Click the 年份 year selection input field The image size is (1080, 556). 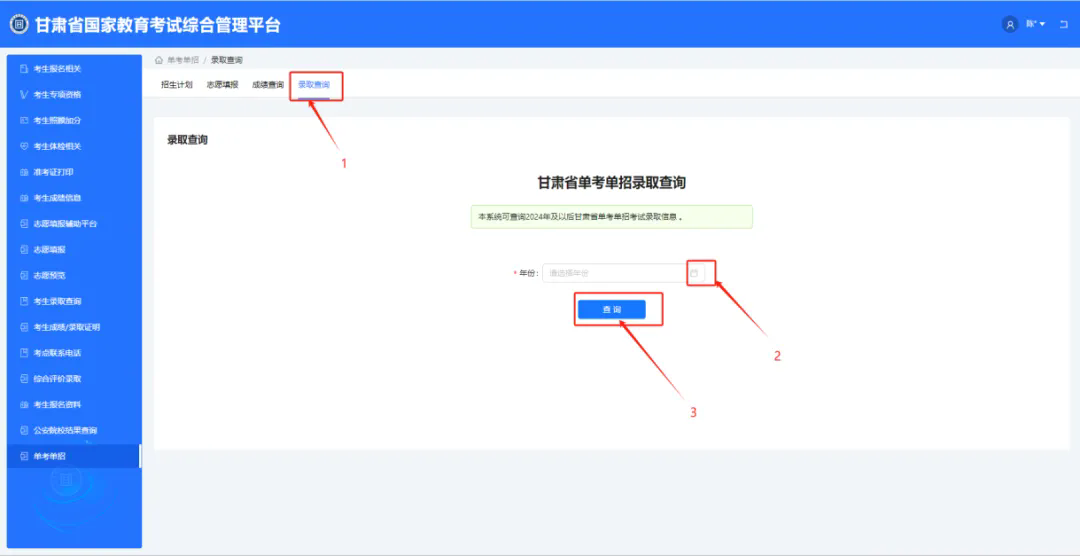pos(623,274)
